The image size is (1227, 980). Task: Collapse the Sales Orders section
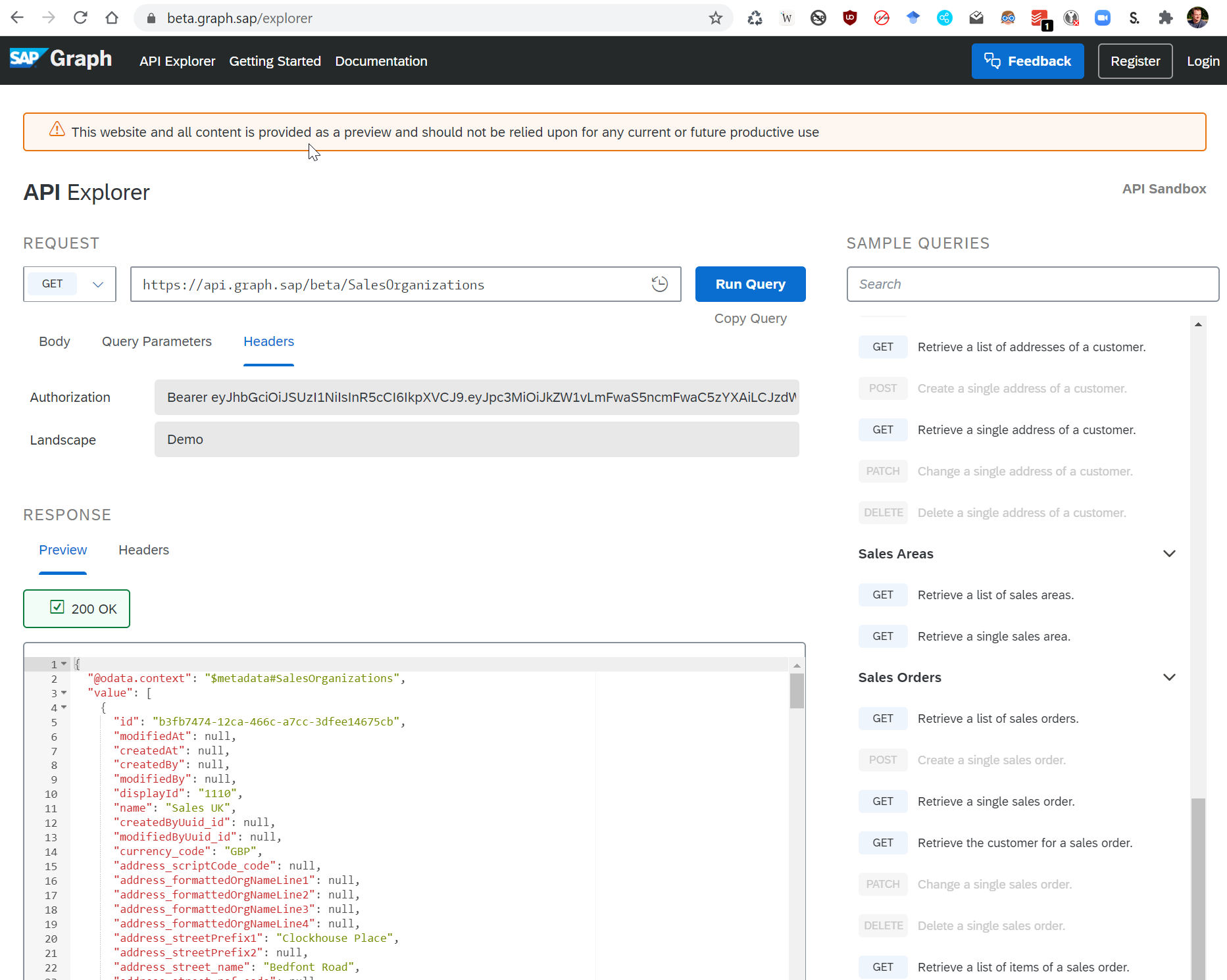click(x=1168, y=677)
